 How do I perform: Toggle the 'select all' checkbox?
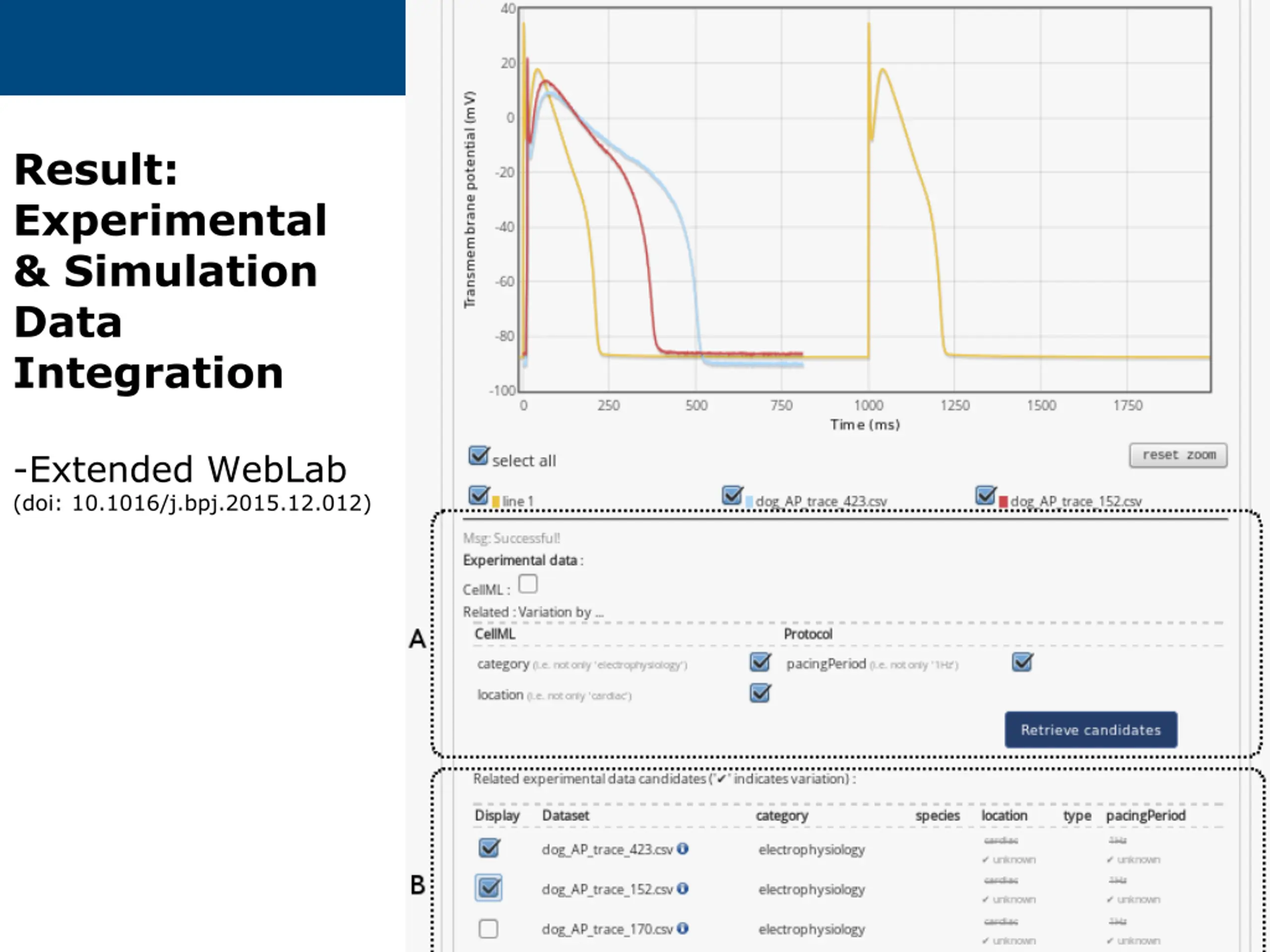click(478, 456)
